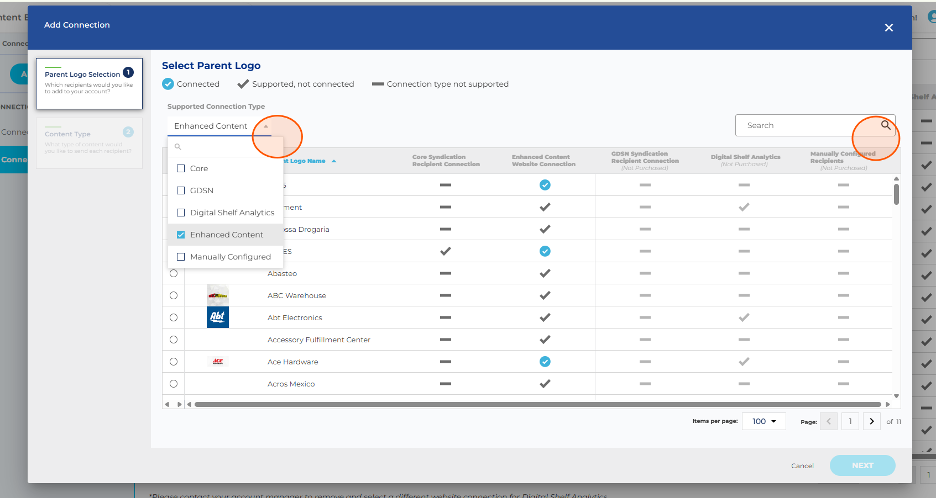This screenshot has height=498, width=936.
Task: Click the page number field
Action: pos(850,421)
